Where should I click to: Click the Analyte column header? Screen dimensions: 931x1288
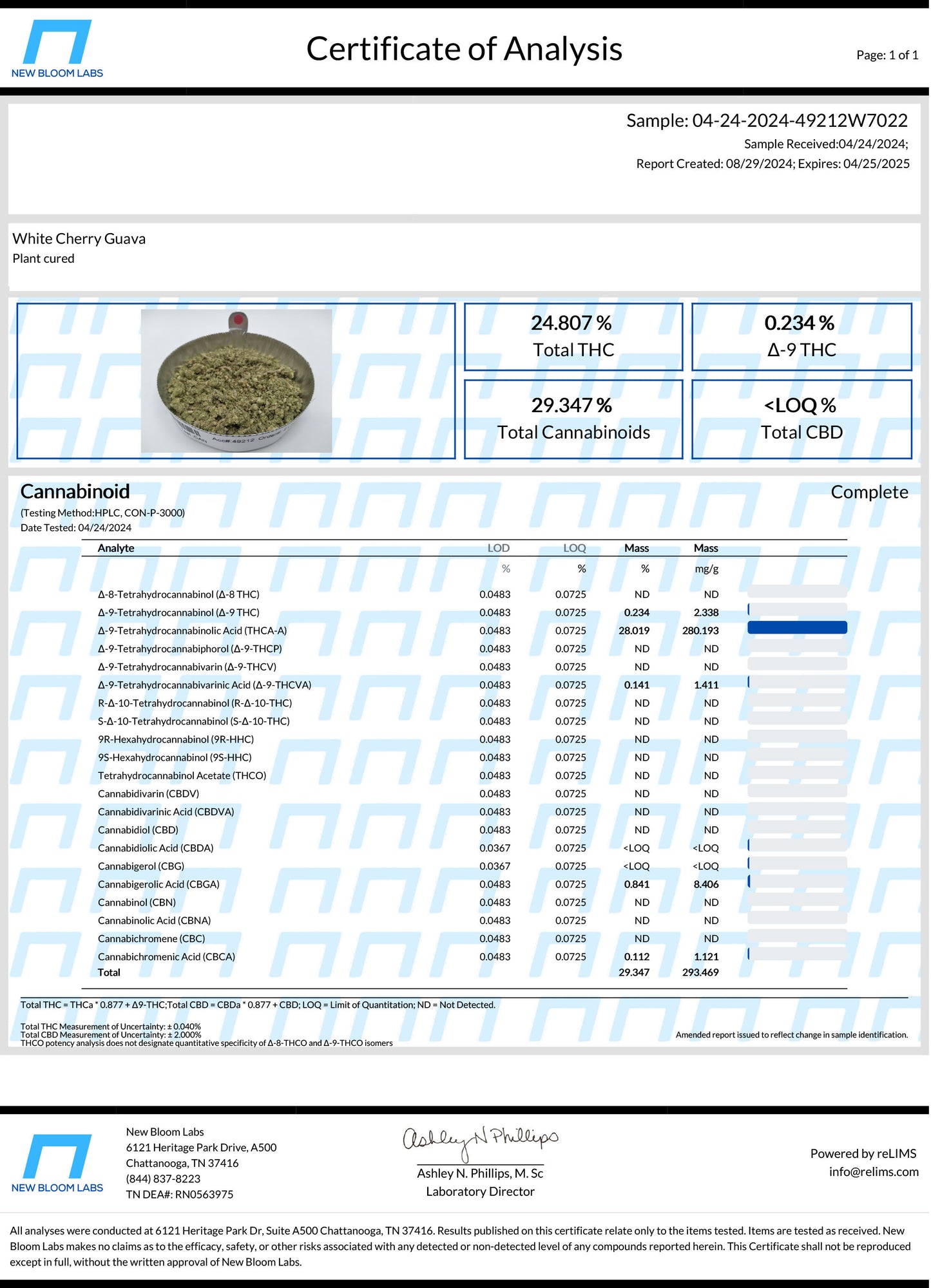pos(116,548)
